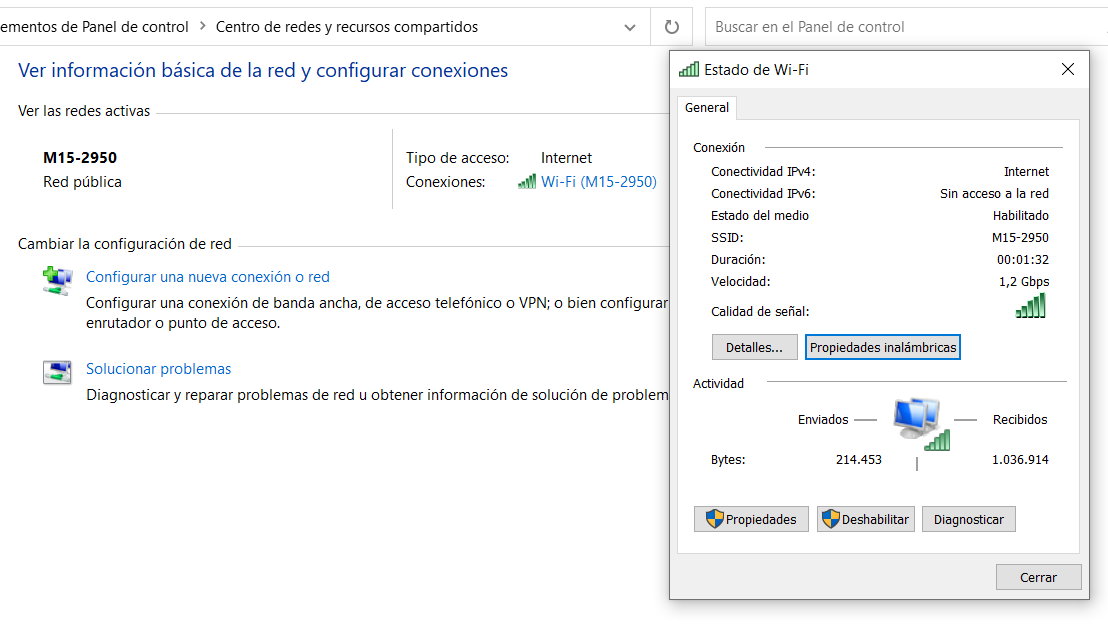Focus the Buscar en el Panel de control field

pyautogui.click(x=900, y=27)
